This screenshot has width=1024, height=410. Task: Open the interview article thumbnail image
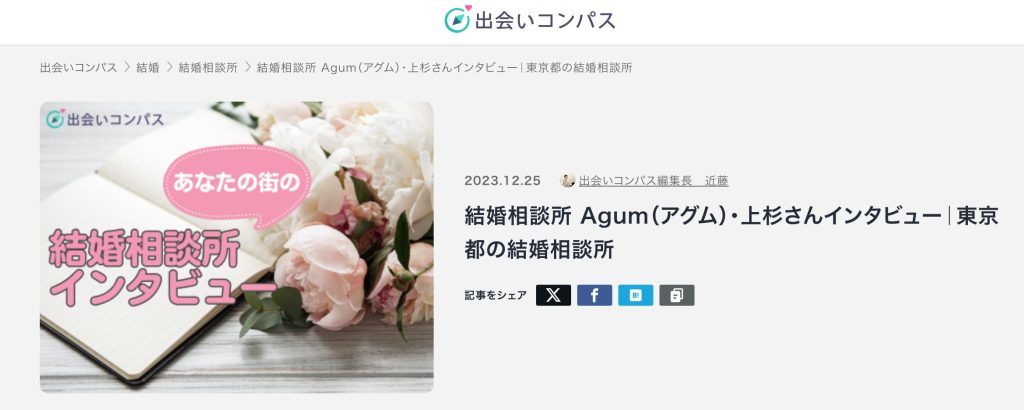(x=236, y=247)
